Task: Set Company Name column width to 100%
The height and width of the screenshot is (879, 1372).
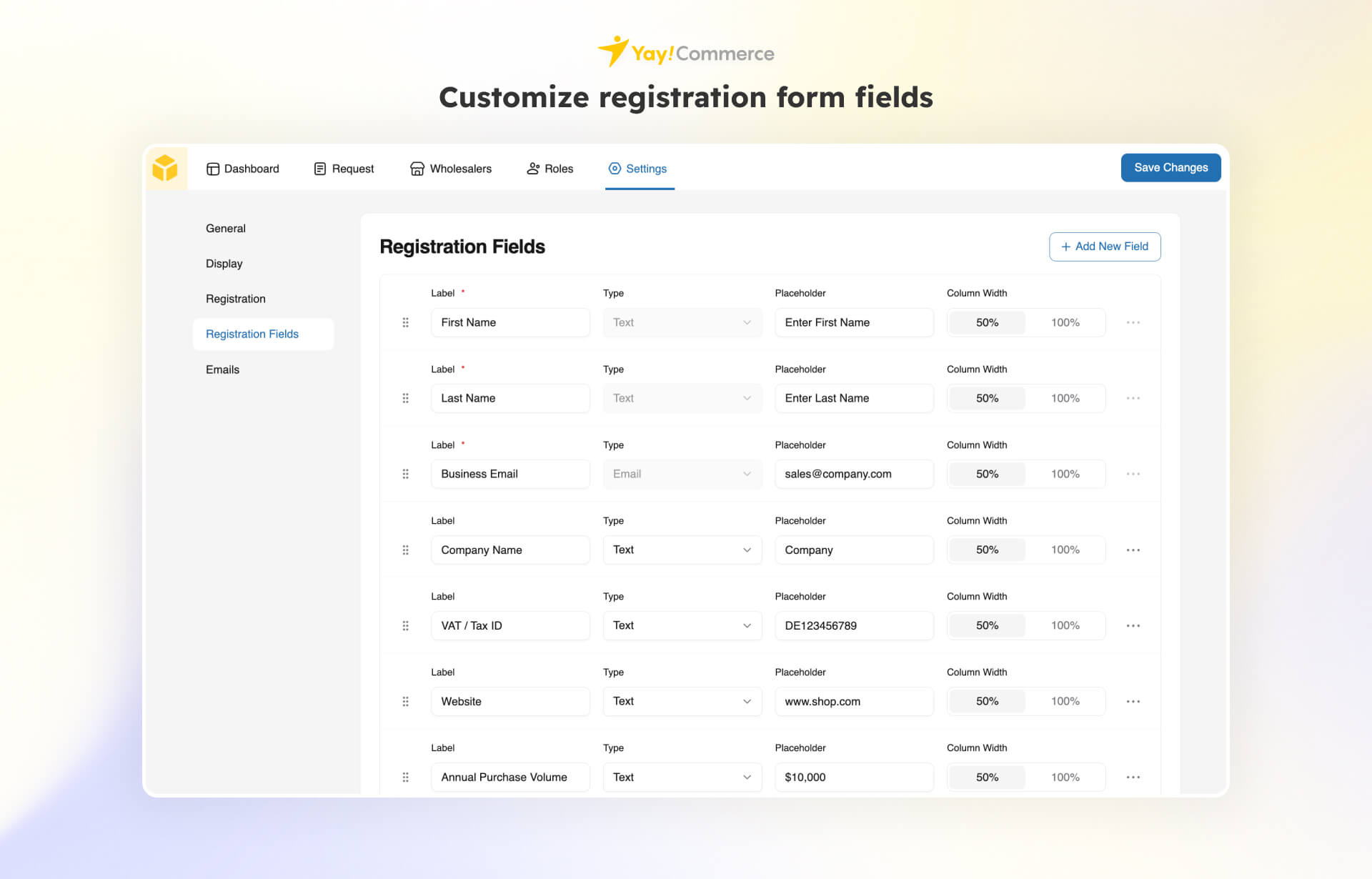Action: [x=1065, y=550]
